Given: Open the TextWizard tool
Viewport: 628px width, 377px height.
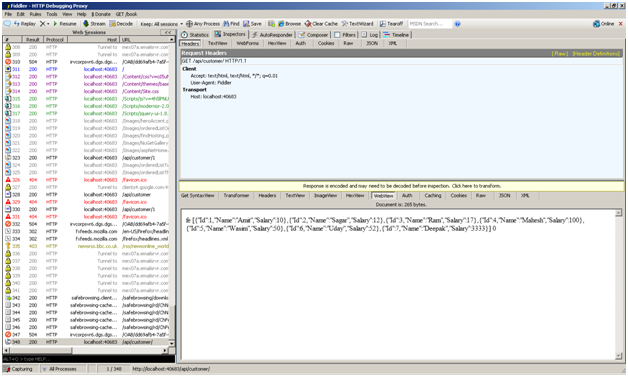Looking at the screenshot, I should (x=357, y=24).
